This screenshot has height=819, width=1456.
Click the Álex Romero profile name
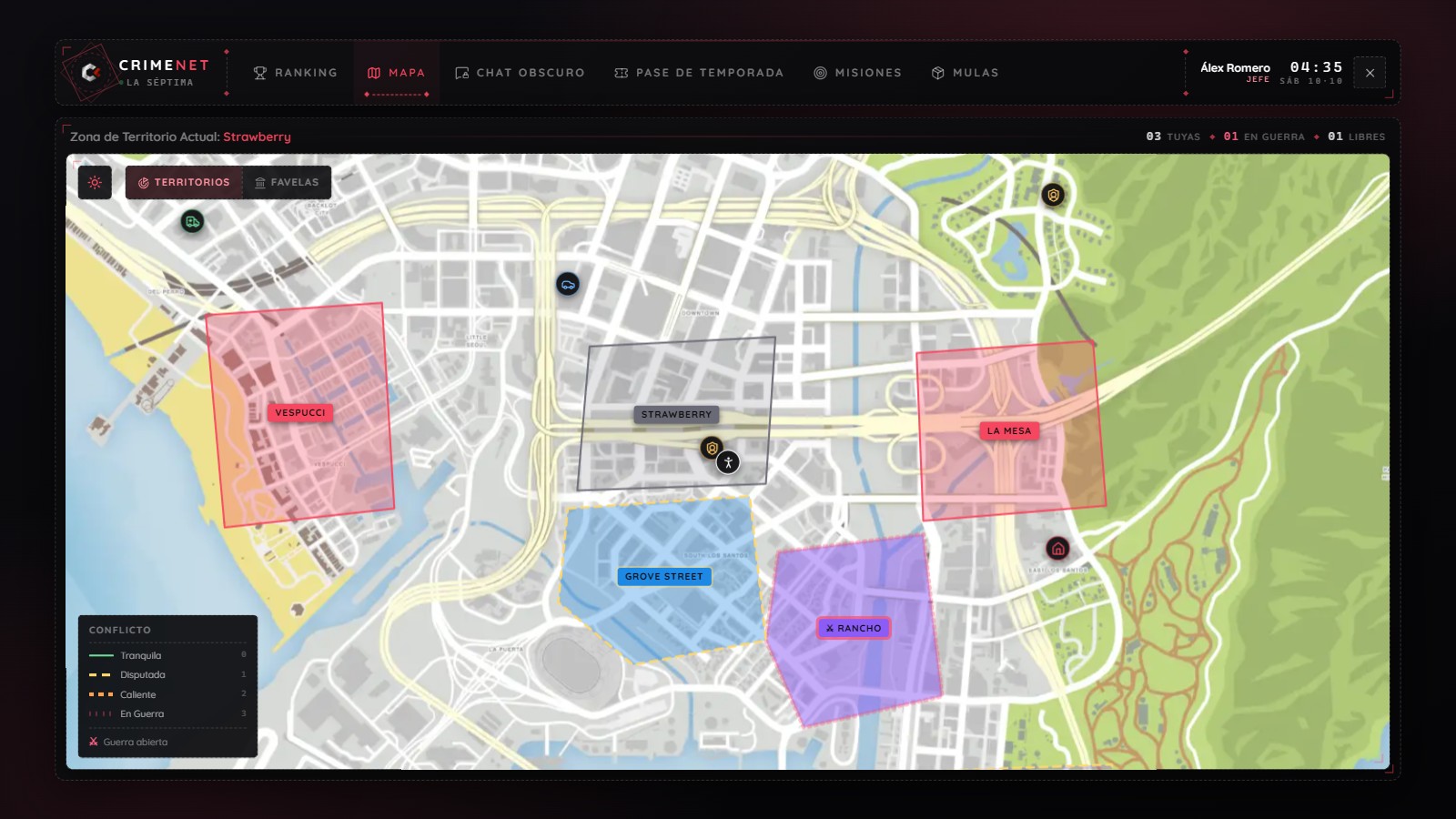click(x=1235, y=67)
